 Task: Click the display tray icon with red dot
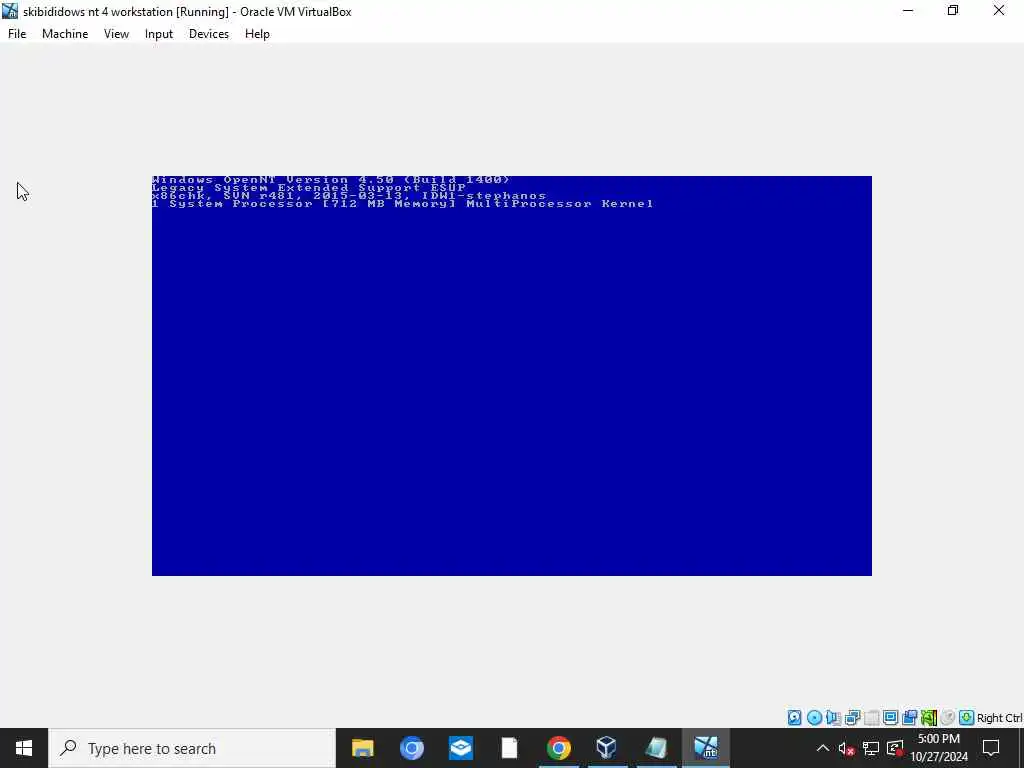(x=895, y=748)
